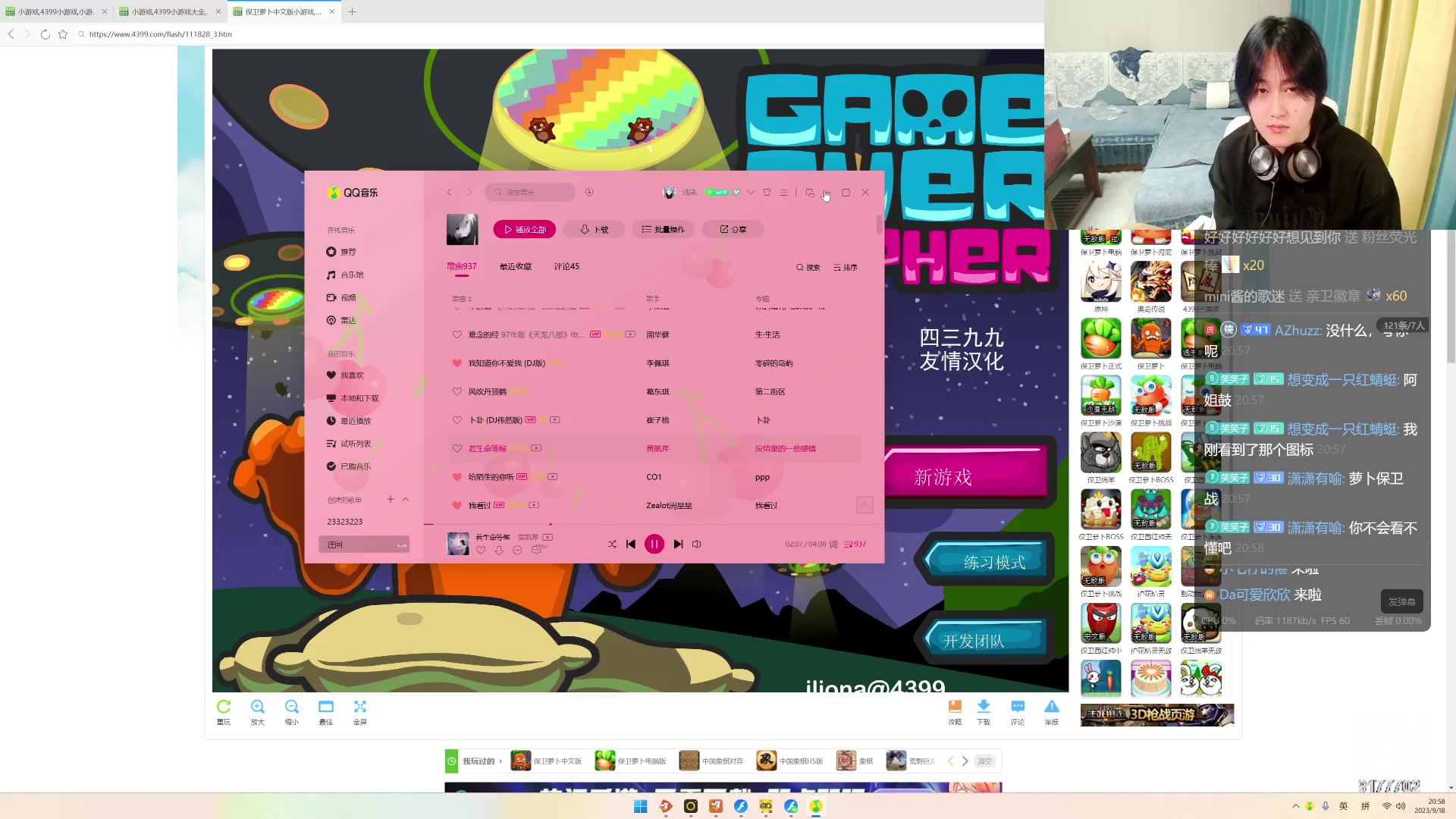This screenshot has height=819, width=1456.
Task: Pause the song in QQ Music
Action: (x=654, y=544)
